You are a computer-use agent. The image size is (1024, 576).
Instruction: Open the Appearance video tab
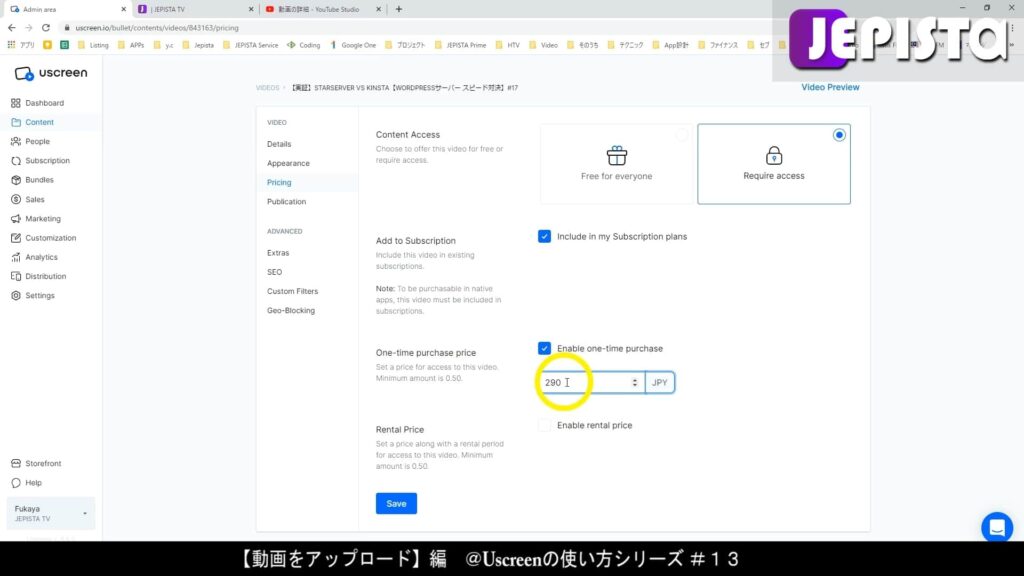pos(288,163)
